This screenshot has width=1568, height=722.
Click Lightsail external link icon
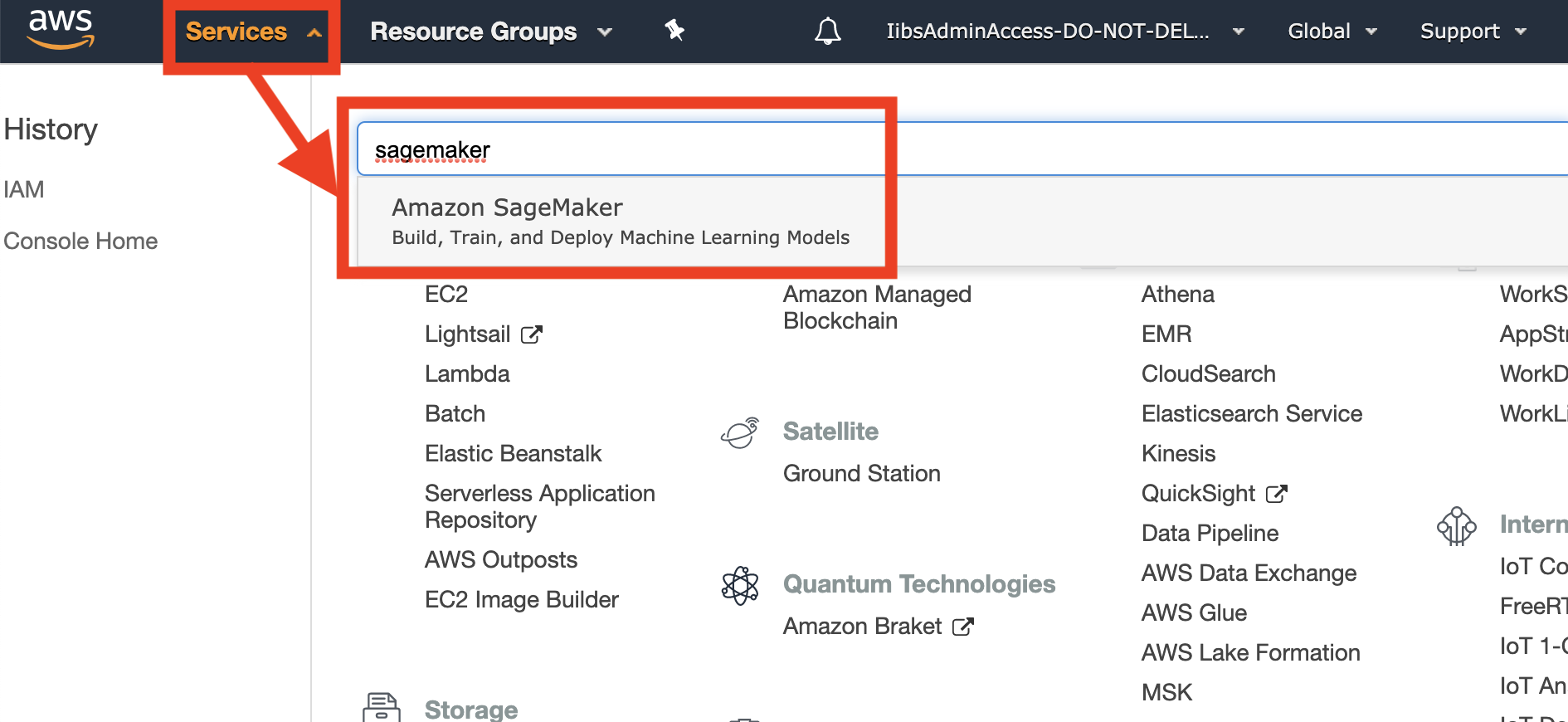pyautogui.click(x=531, y=334)
